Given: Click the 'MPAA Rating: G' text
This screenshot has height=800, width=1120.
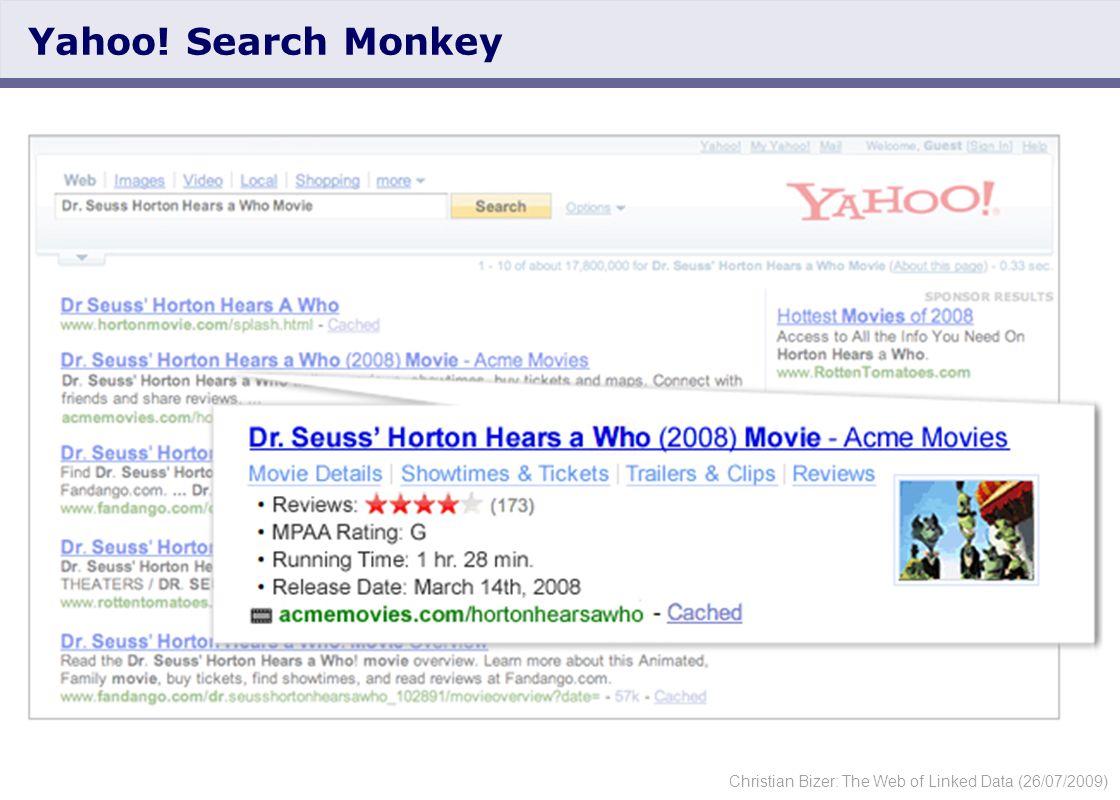Looking at the screenshot, I should pyautogui.click(x=349, y=533).
